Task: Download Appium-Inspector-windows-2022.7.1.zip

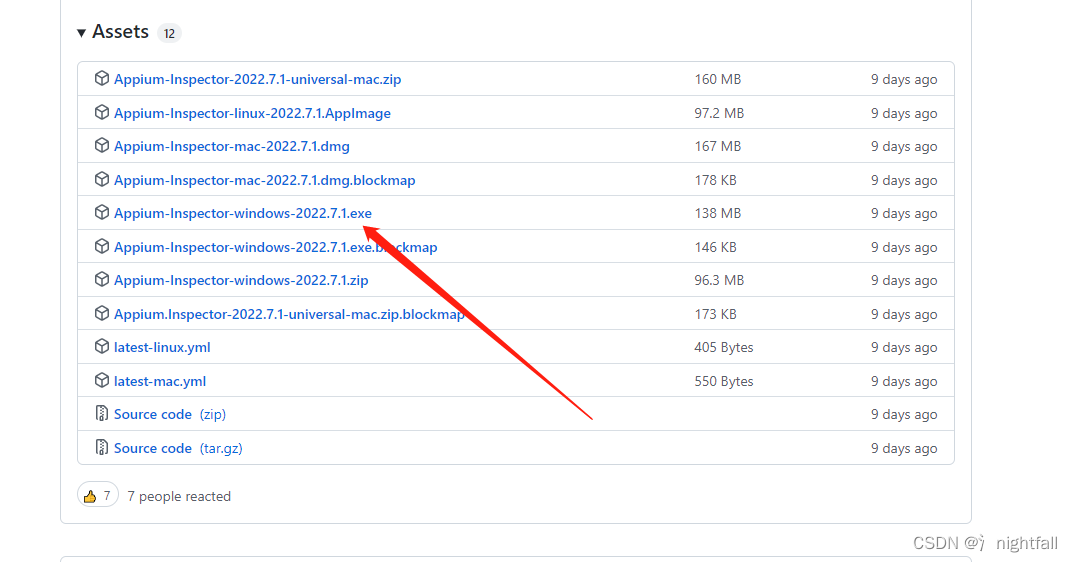Action: tap(241, 280)
